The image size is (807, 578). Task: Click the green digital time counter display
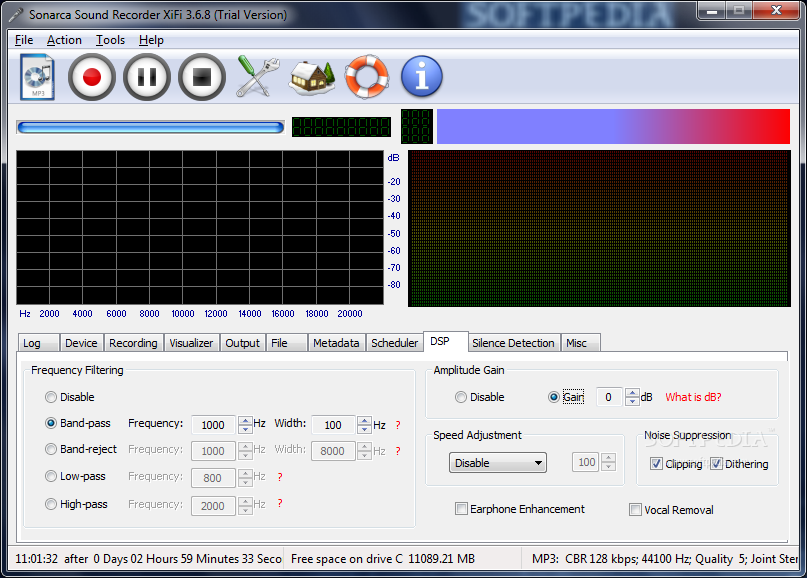(341, 127)
